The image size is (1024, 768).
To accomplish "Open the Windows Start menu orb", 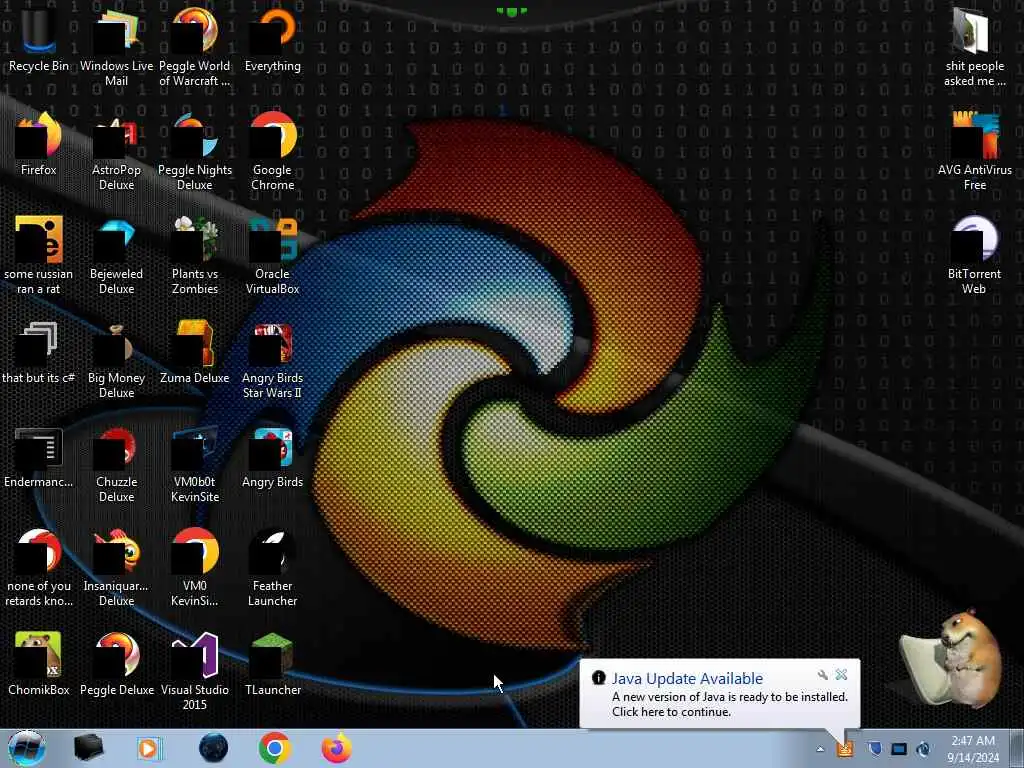I will coord(26,748).
